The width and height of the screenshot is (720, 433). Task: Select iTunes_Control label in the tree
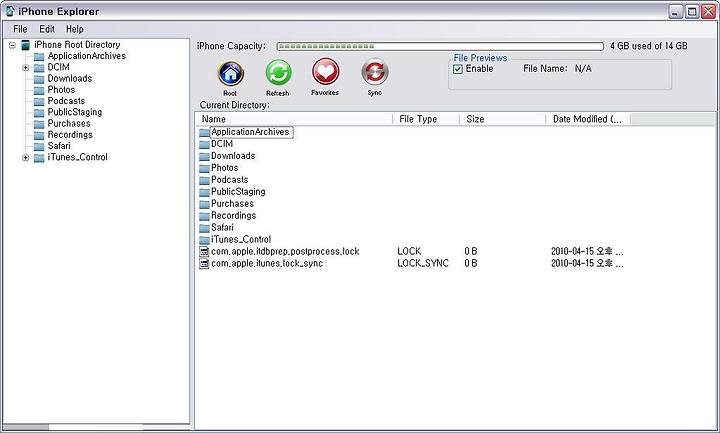point(78,157)
